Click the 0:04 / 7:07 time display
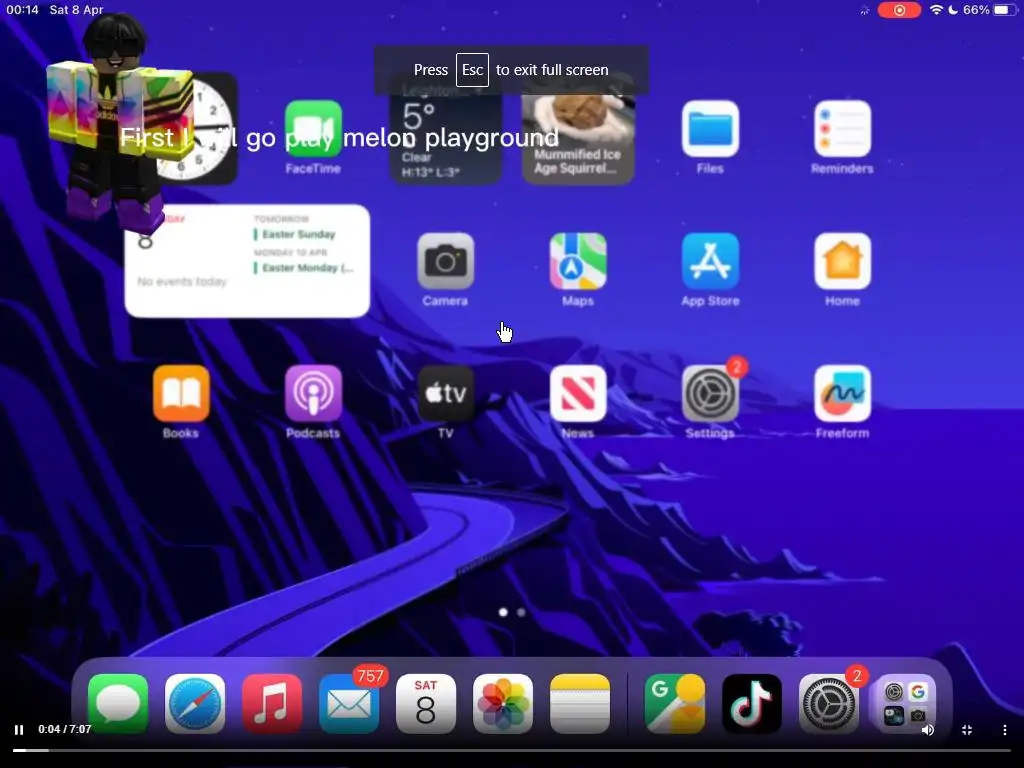 65,729
